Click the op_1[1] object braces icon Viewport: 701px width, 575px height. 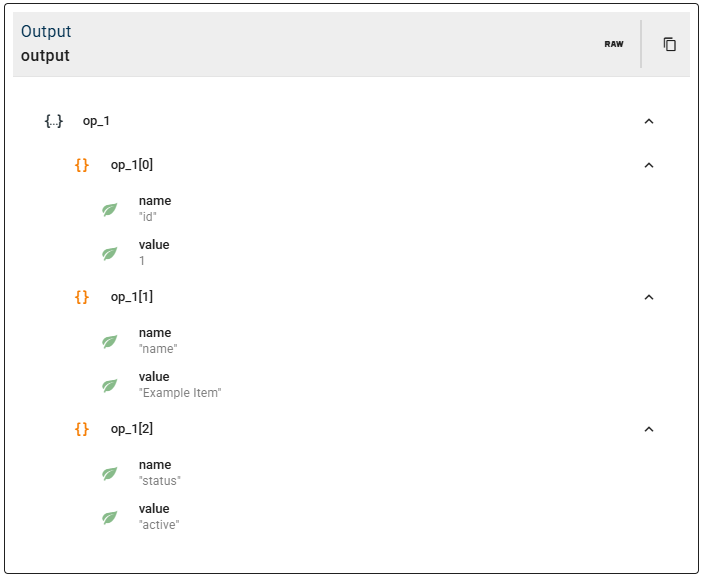[82, 297]
